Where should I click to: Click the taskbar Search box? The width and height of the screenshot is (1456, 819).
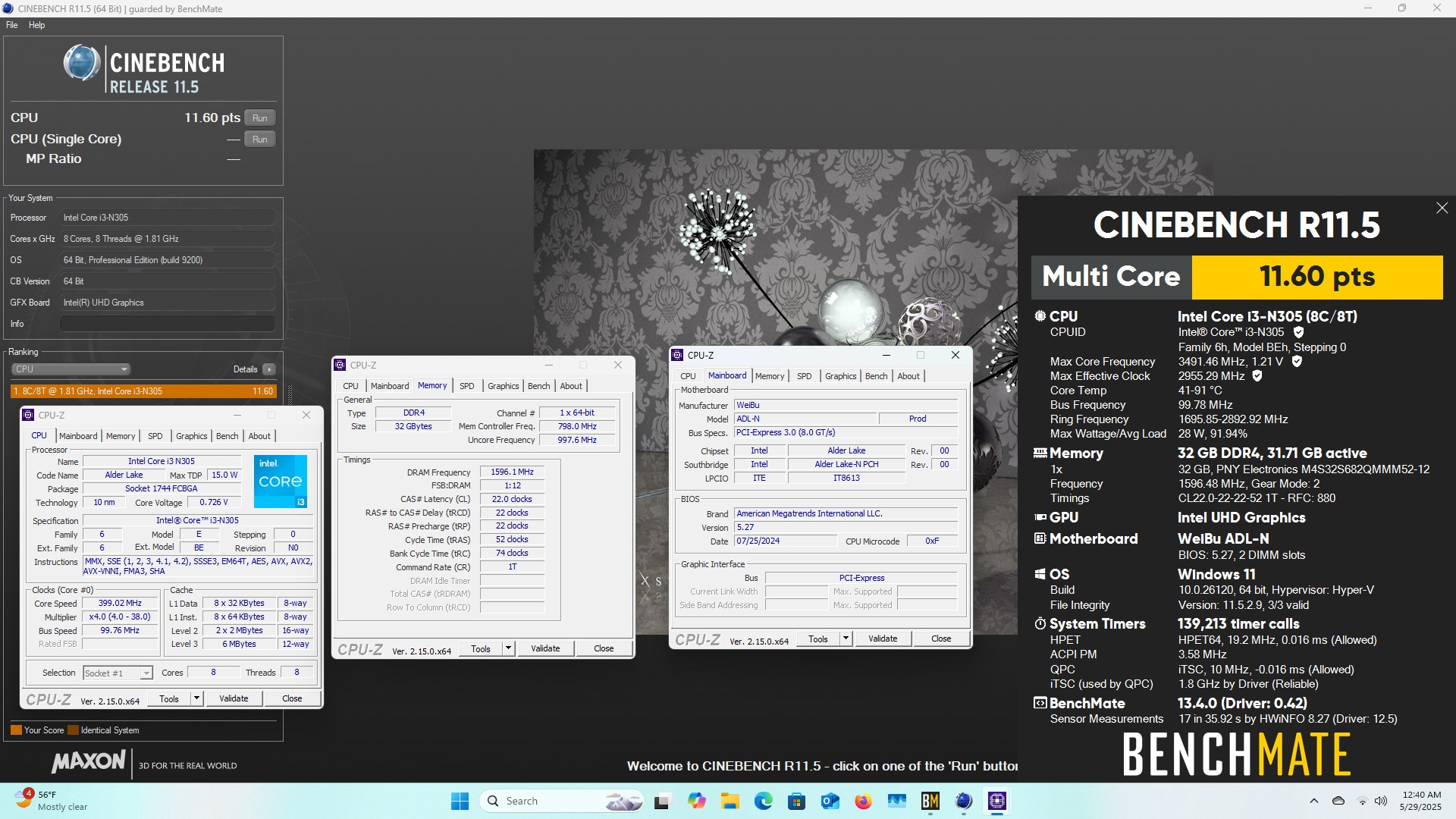tap(562, 802)
